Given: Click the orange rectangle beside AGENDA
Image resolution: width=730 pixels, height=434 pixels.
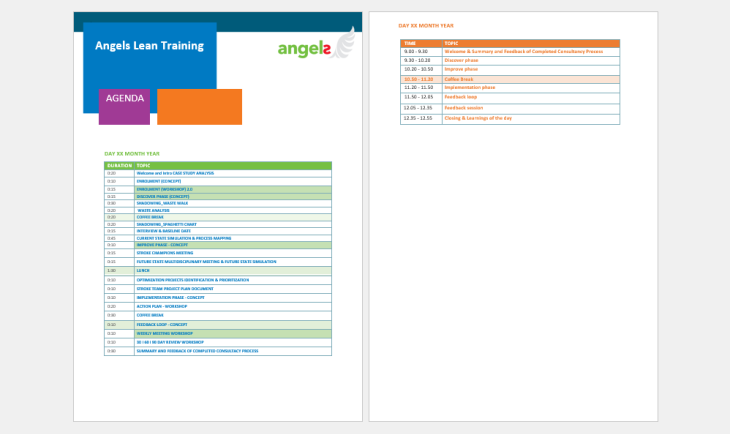Looking at the screenshot, I should [x=199, y=107].
